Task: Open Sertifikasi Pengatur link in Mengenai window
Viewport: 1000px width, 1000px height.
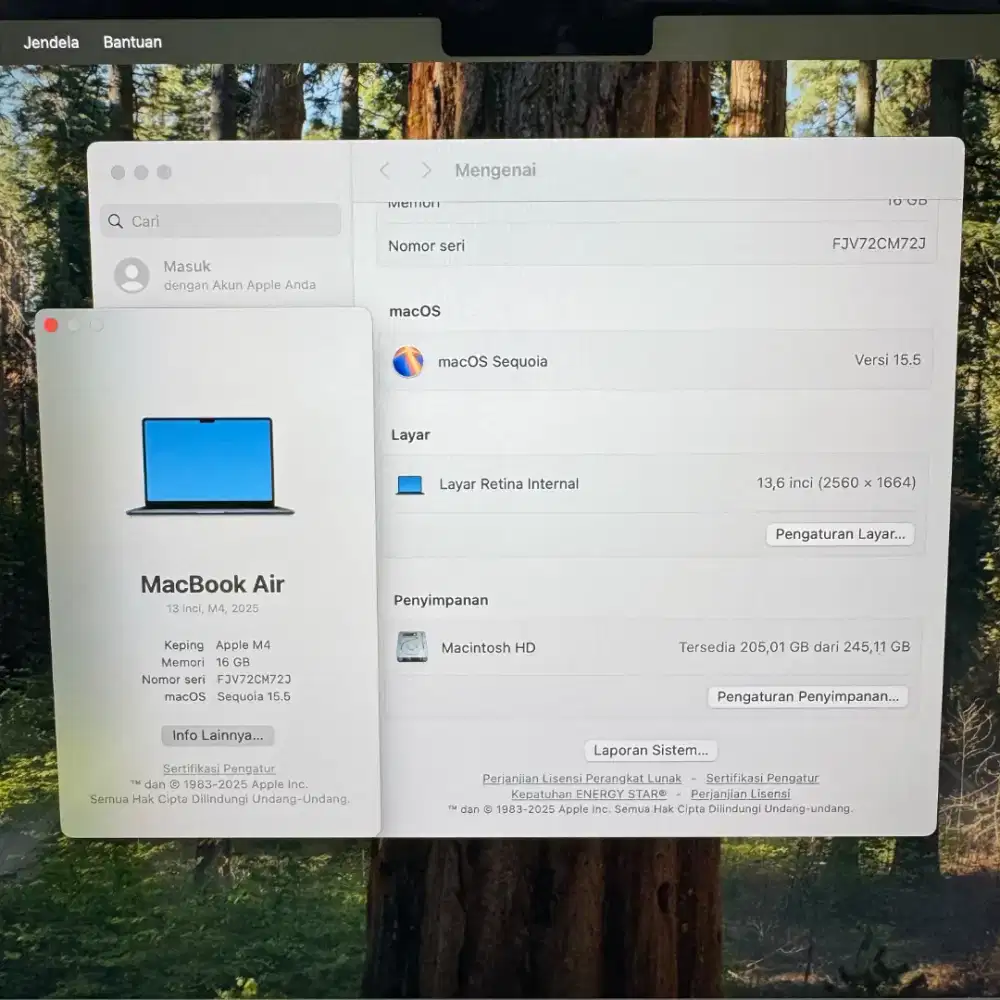Action: [762, 778]
